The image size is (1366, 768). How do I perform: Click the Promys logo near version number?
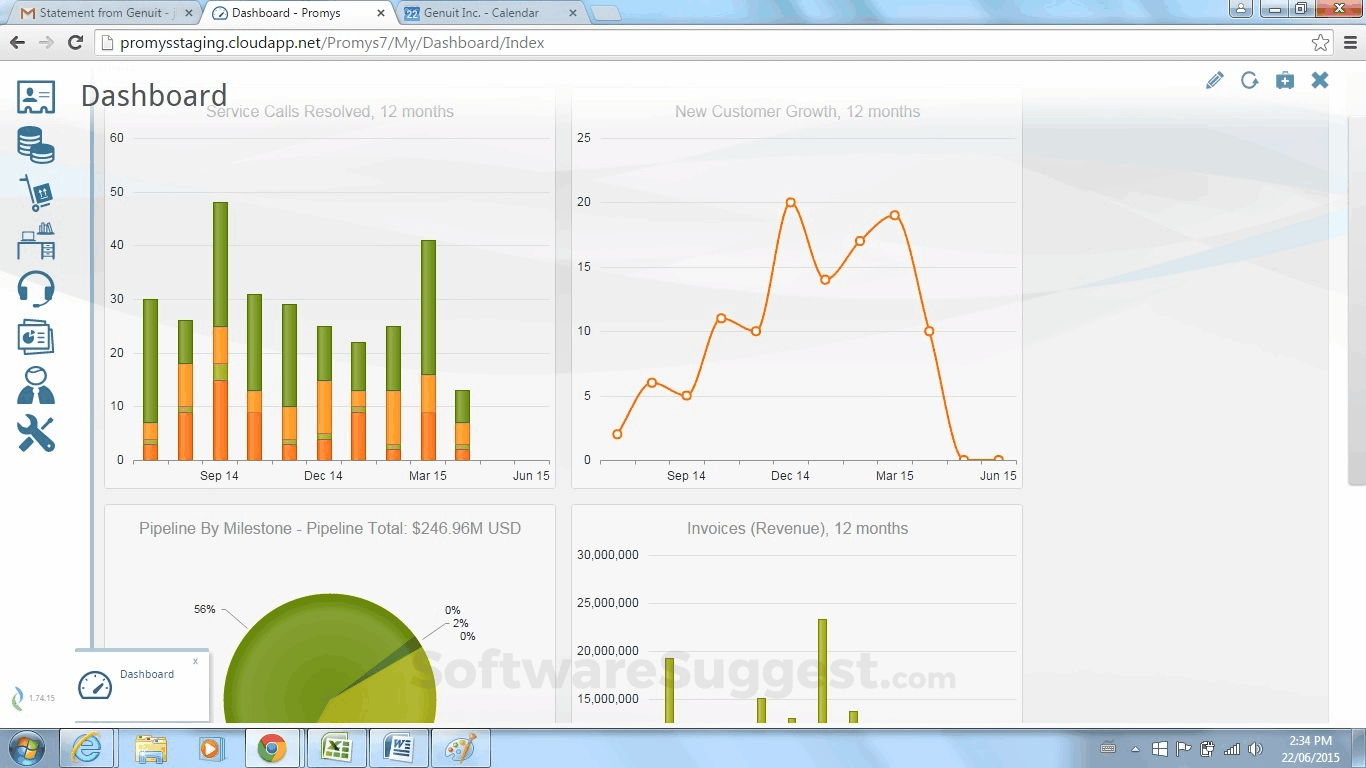coord(17,698)
